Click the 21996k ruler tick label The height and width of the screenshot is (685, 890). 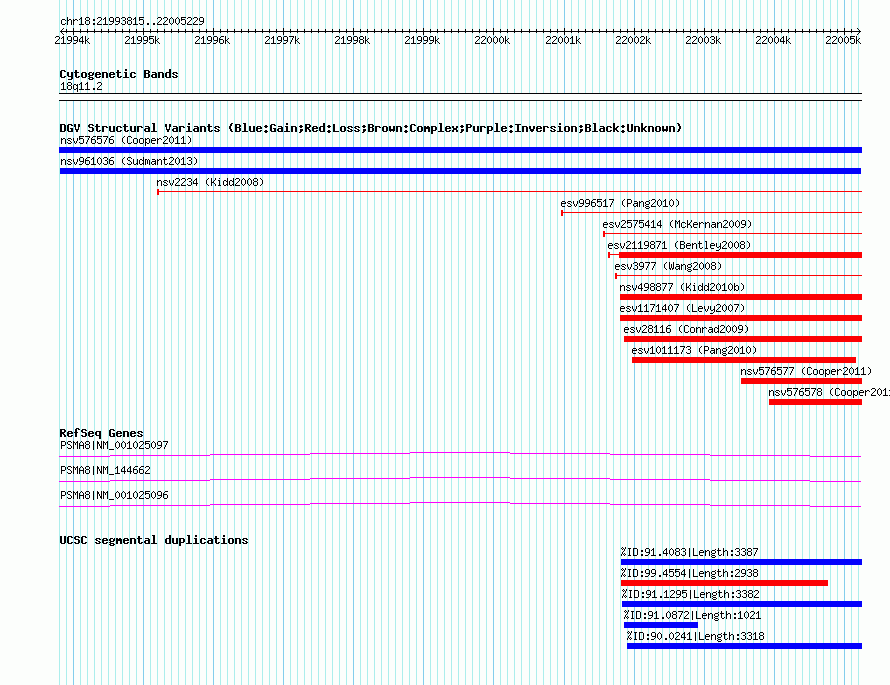point(212,40)
